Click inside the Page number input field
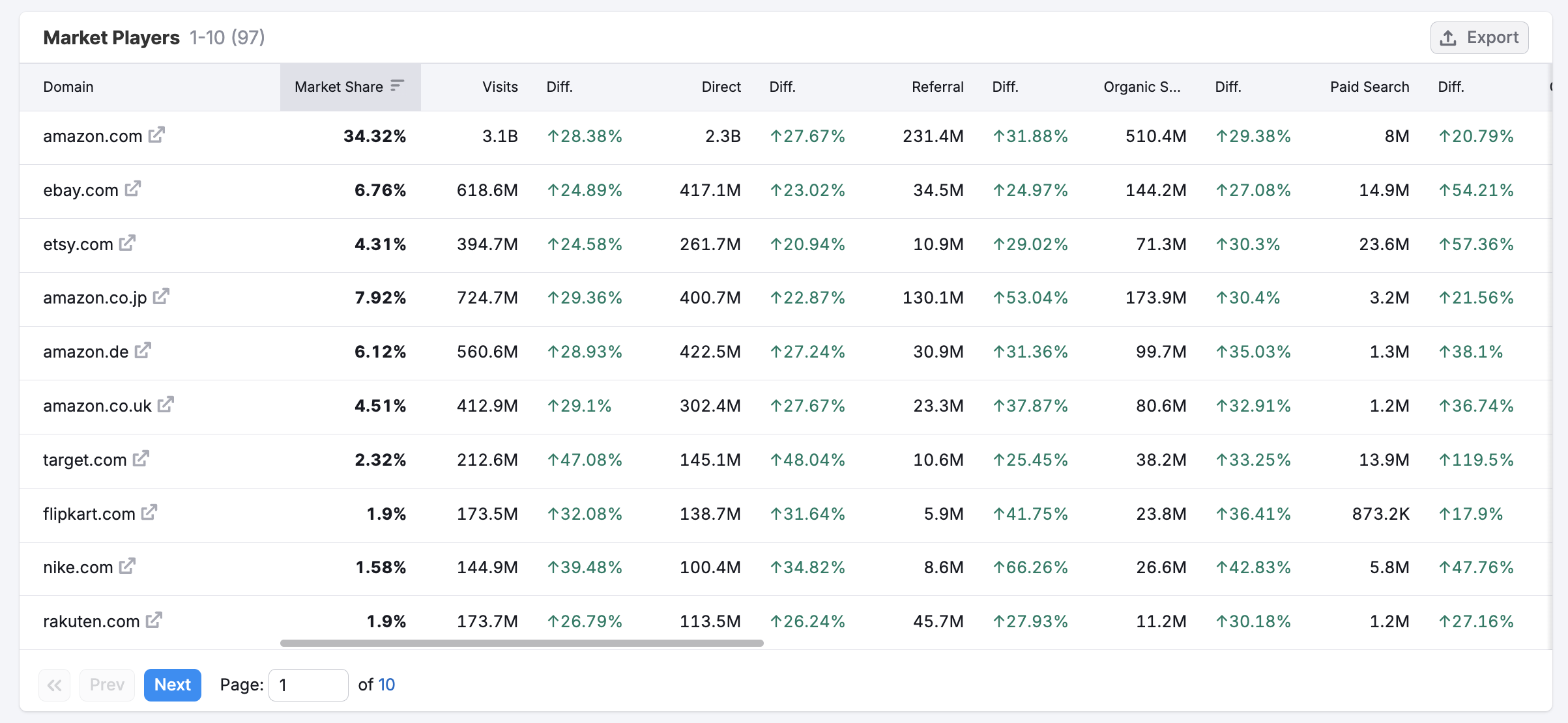Screen dimensions: 1568x723 pyautogui.click(x=308, y=685)
